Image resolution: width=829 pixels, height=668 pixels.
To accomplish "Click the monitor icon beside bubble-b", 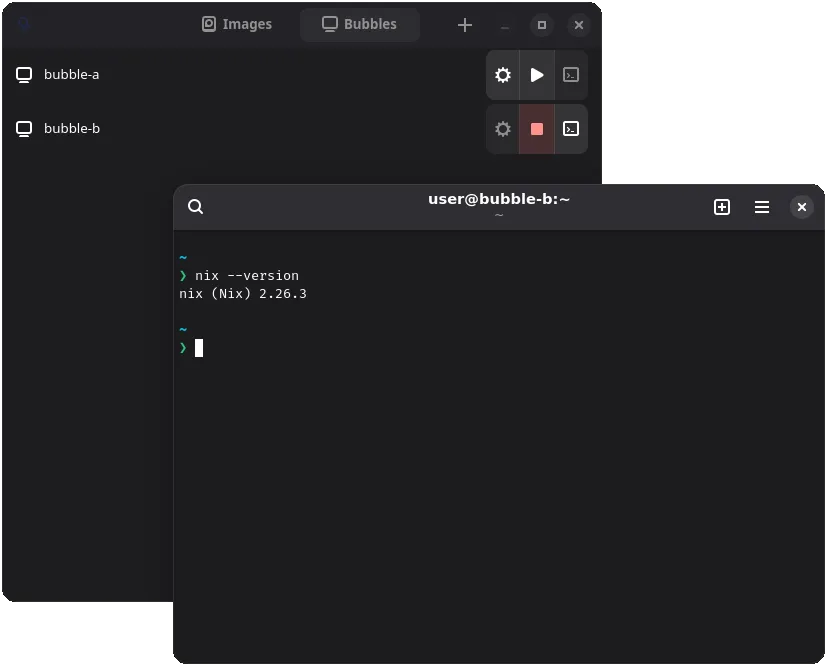I will pyautogui.click(x=24, y=129).
